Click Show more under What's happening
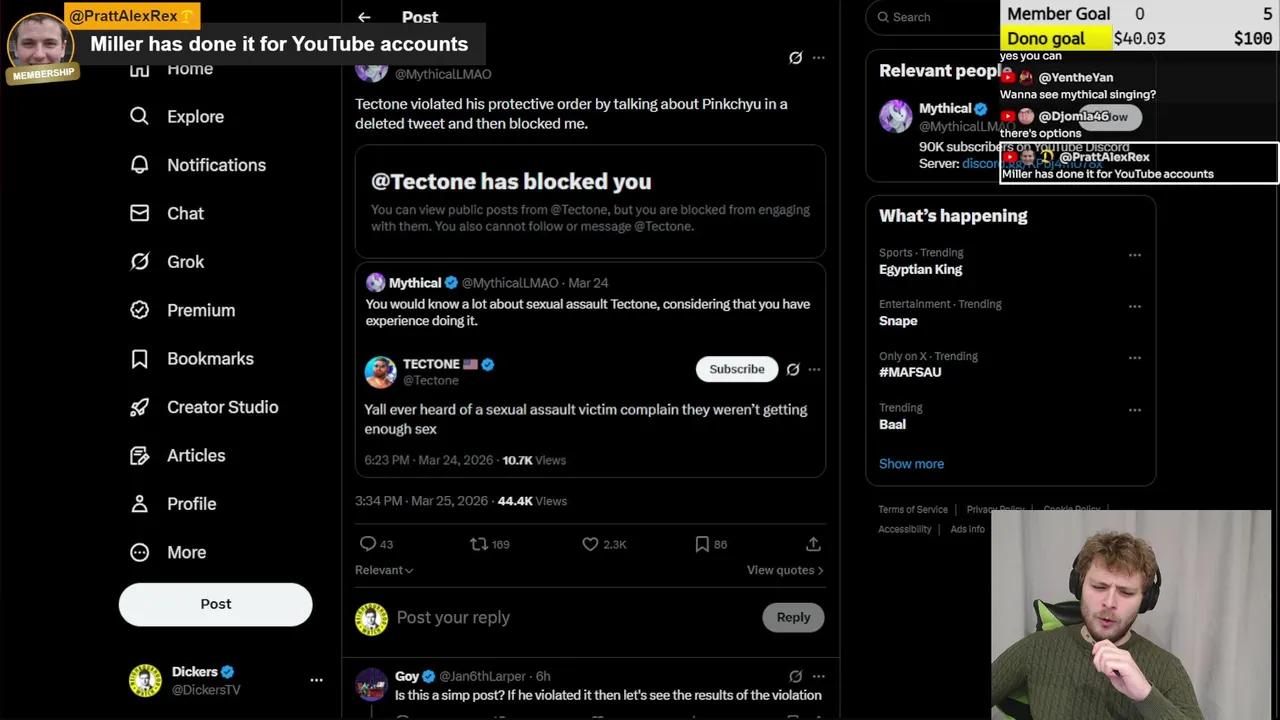The image size is (1280, 720). (911, 464)
